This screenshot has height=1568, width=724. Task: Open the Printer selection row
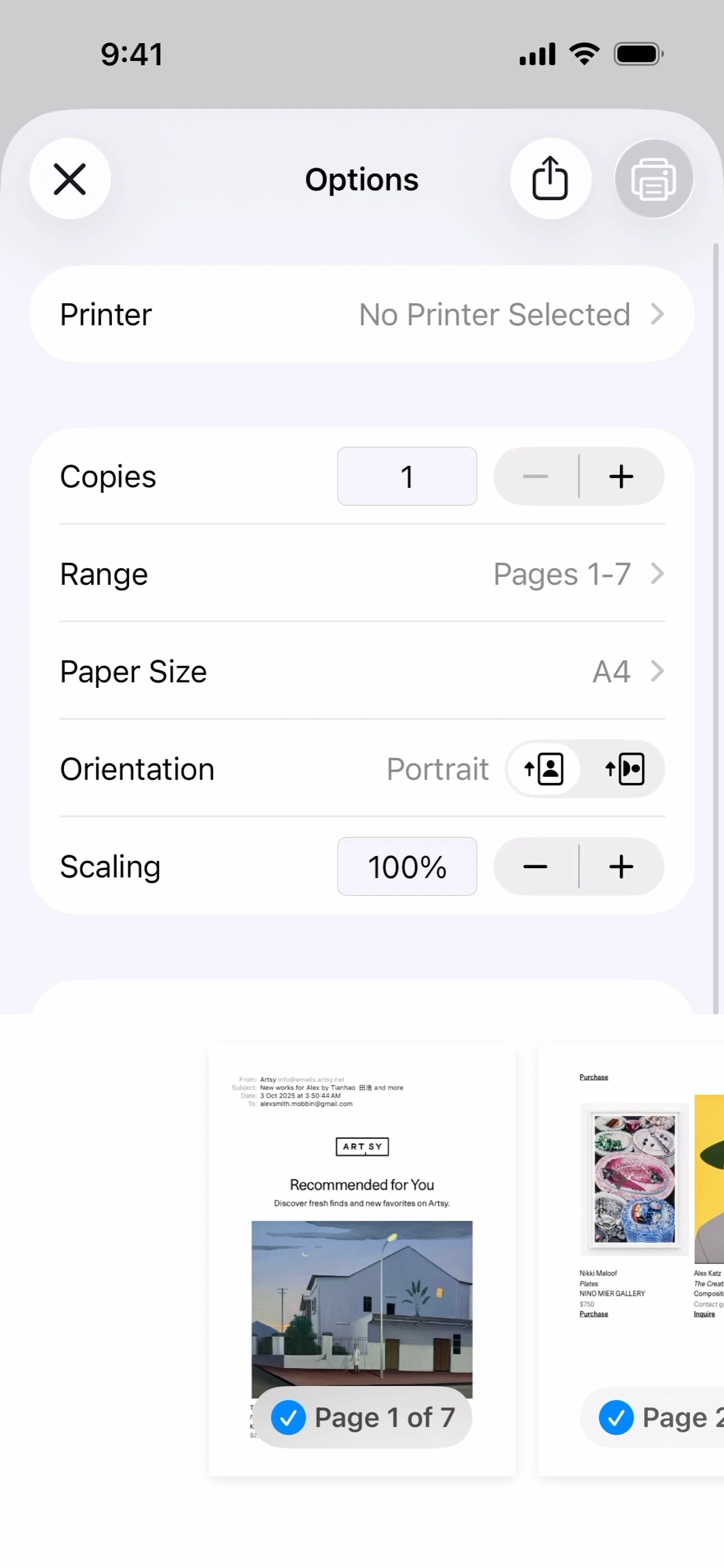coord(362,314)
